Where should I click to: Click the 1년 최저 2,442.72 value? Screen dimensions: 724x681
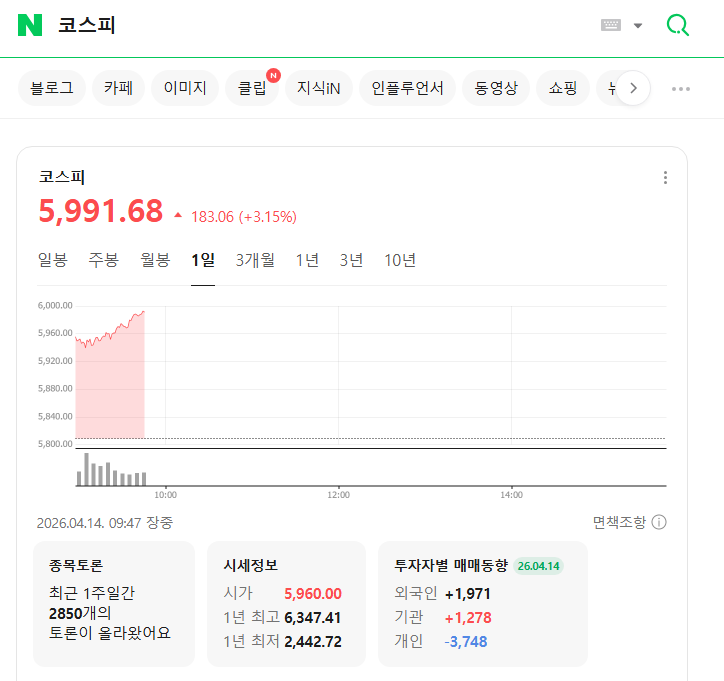click(x=313, y=641)
